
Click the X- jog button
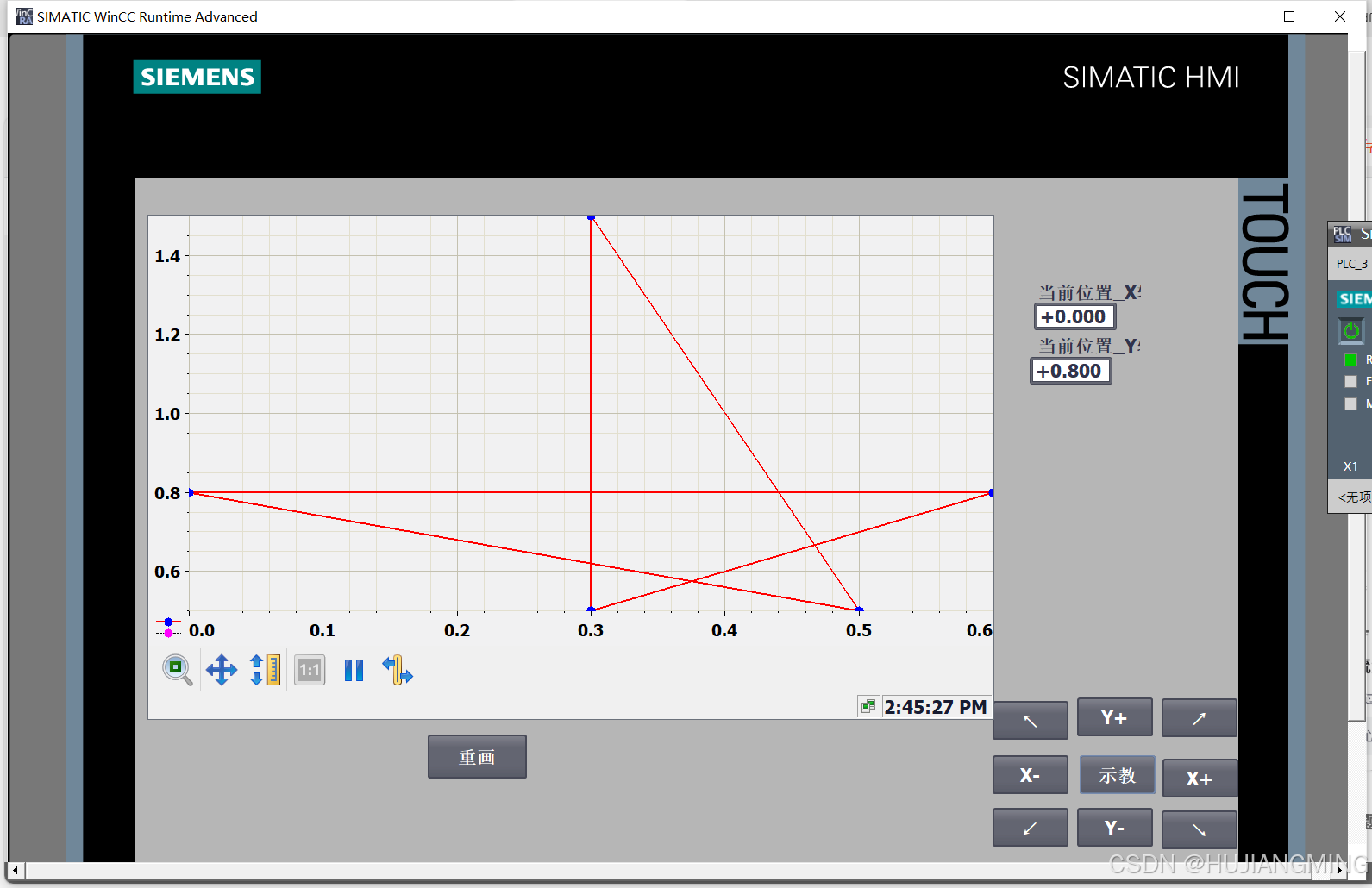click(x=1031, y=775)
